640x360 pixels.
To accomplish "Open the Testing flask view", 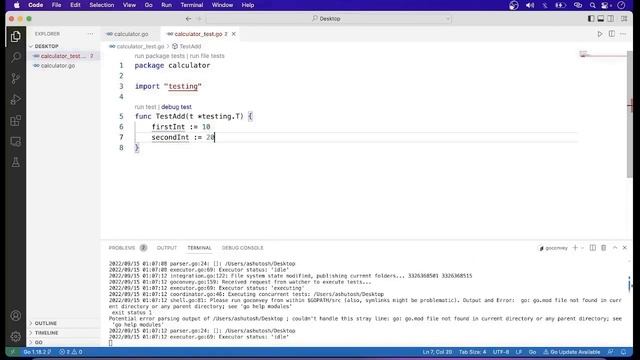I will click(16, 162).
